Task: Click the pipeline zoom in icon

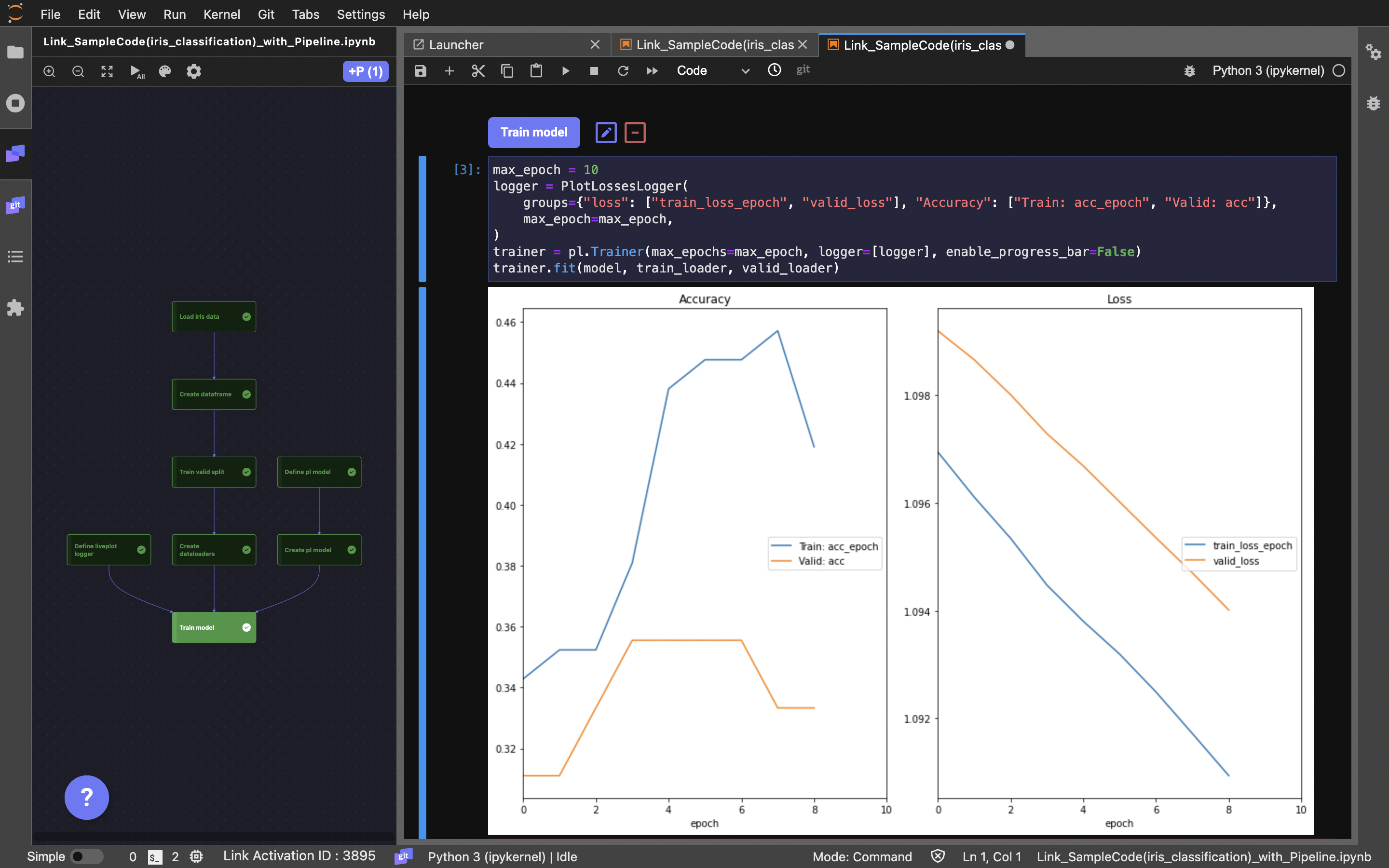Action: [x=49, y=72]
